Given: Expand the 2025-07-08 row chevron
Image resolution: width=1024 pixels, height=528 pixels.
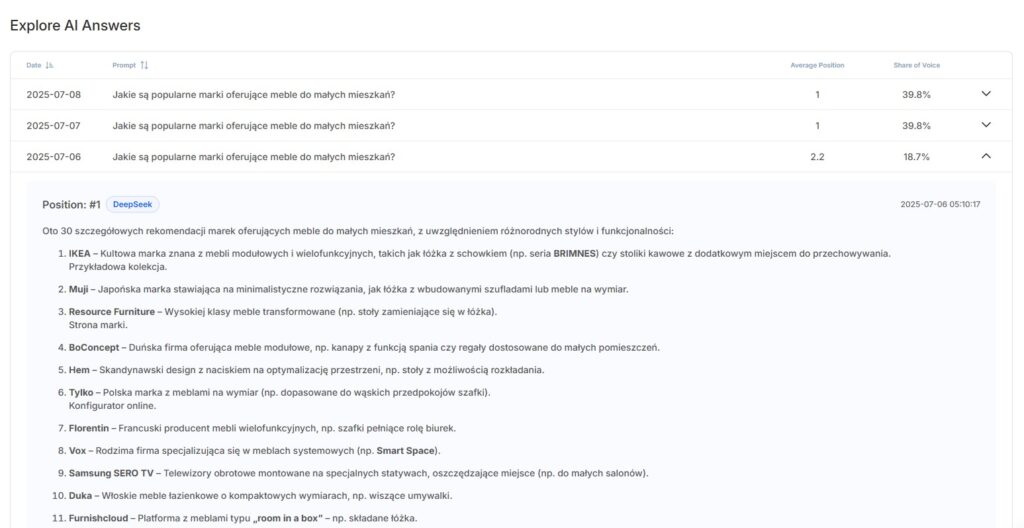Looking at the screenshot, I should point(986,94).
